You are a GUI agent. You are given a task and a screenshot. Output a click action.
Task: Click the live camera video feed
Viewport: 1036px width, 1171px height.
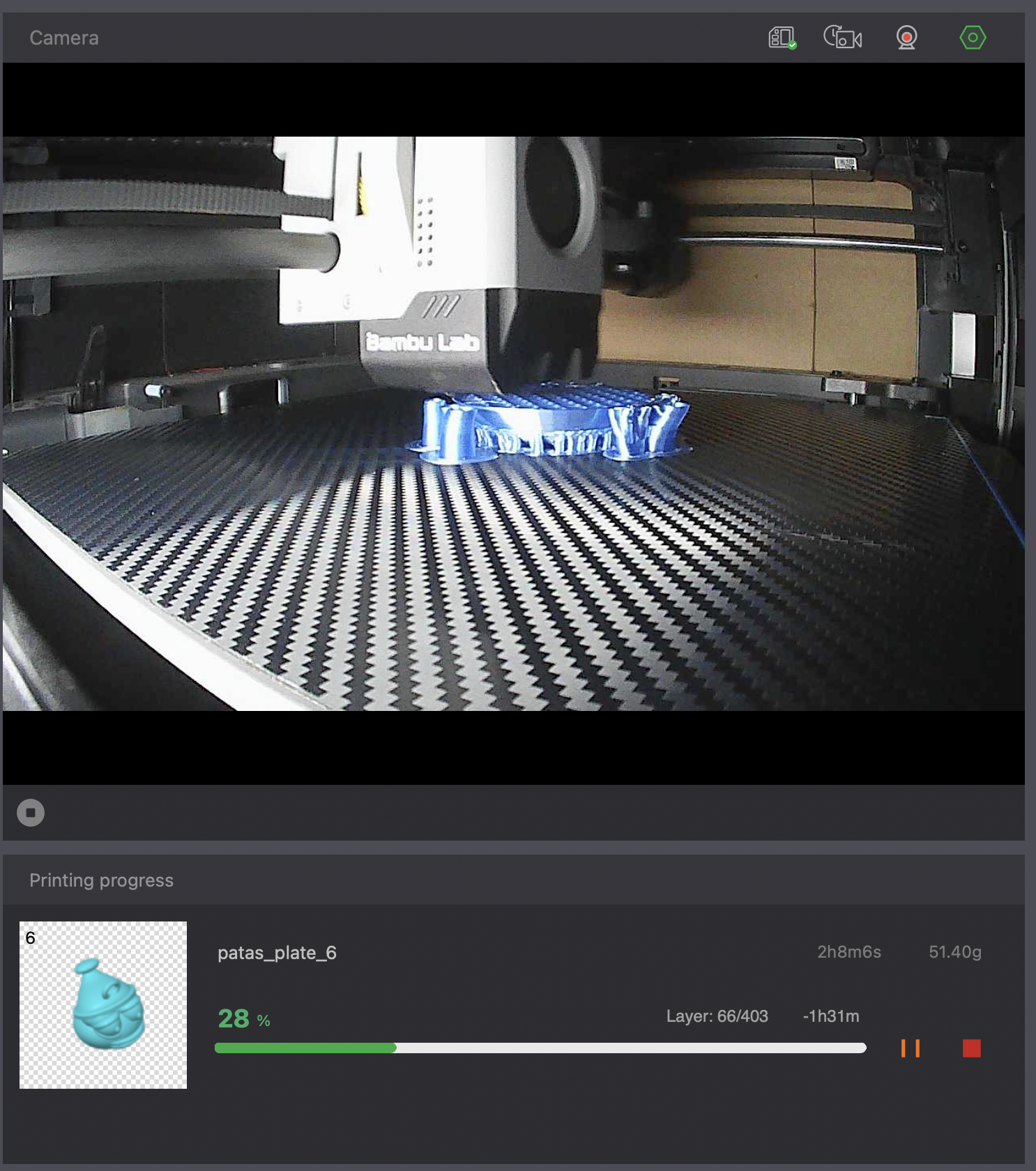coord(514,424)
